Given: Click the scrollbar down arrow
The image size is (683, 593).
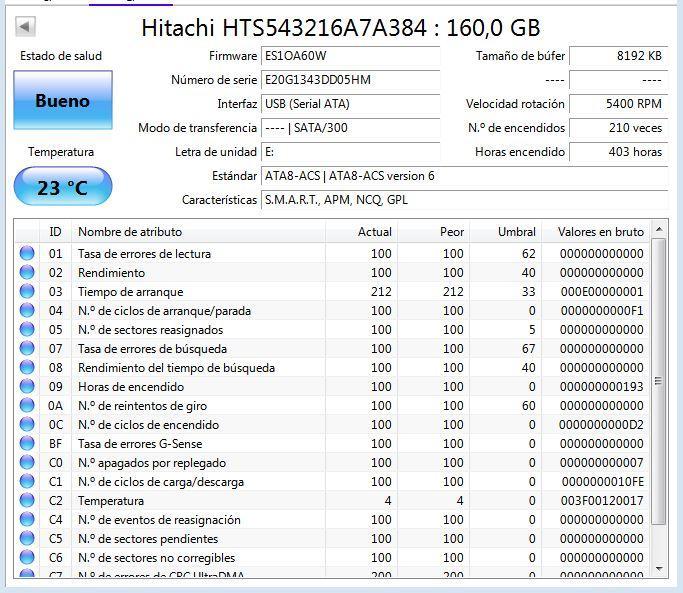Looking at the screenshot, I should click(659, 569).
